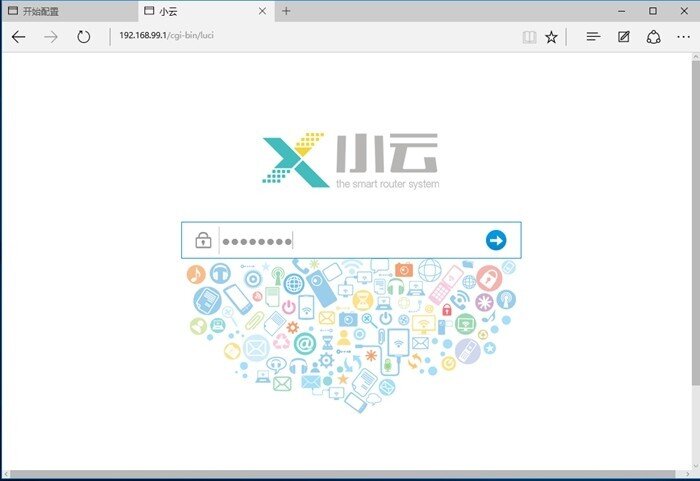Click the horizontal scrollbar at bottom
This screenshot has width=700, height=481.
point(343,474)
